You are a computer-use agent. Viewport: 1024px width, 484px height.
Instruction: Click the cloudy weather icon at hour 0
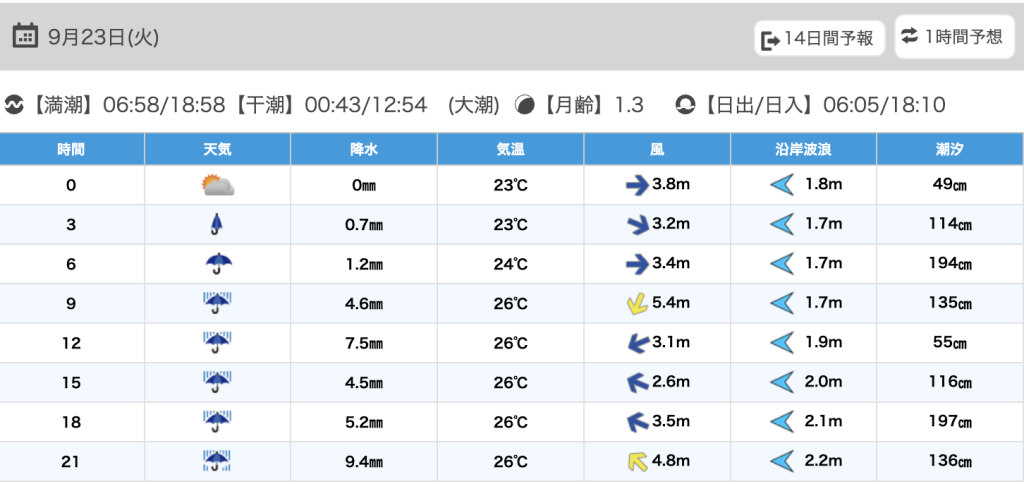pos(217,185)
